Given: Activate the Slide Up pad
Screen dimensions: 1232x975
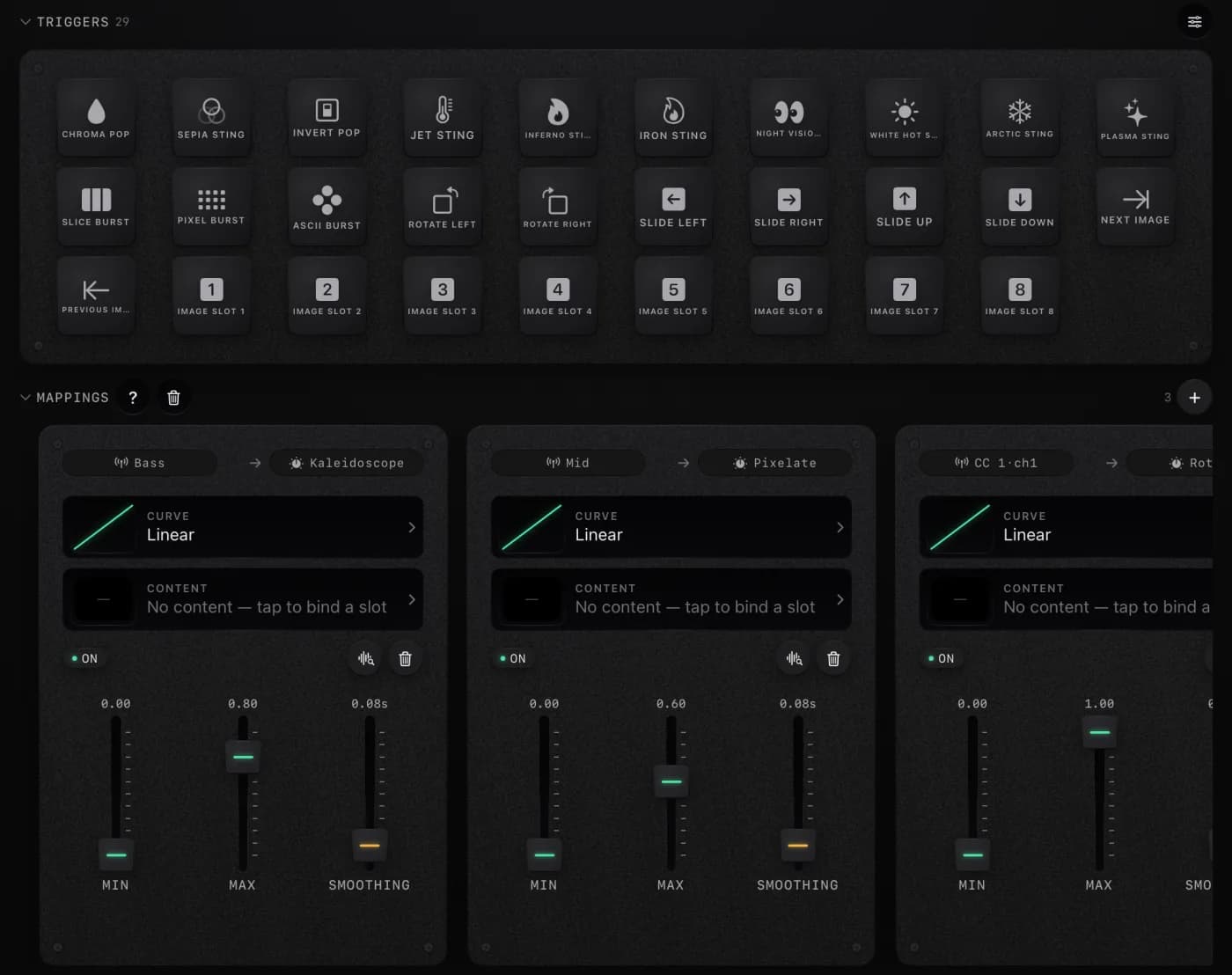Looking at the screenshot, I should click(905, 207).
